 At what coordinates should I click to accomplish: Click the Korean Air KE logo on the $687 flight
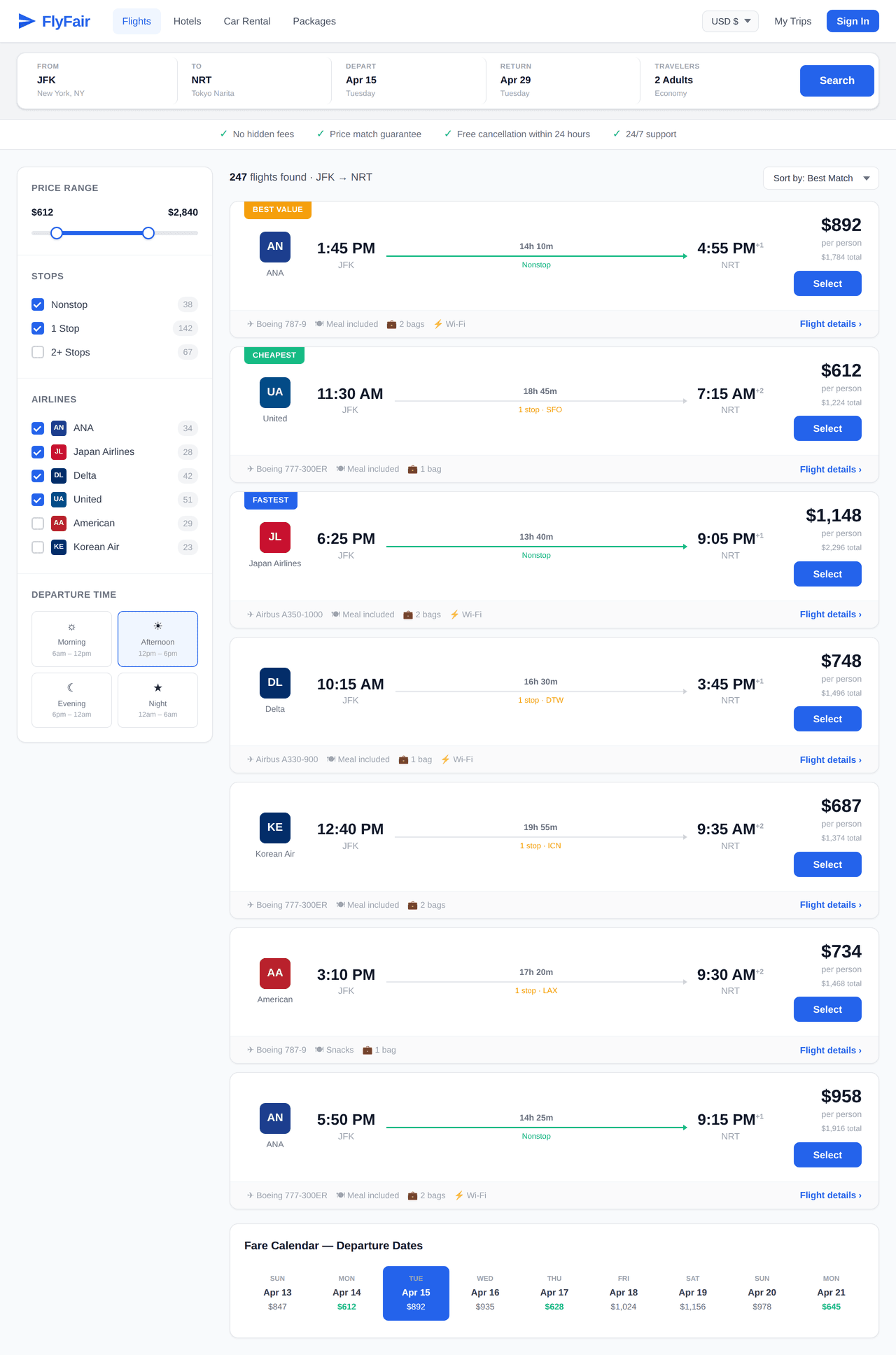tap(275, 827)
